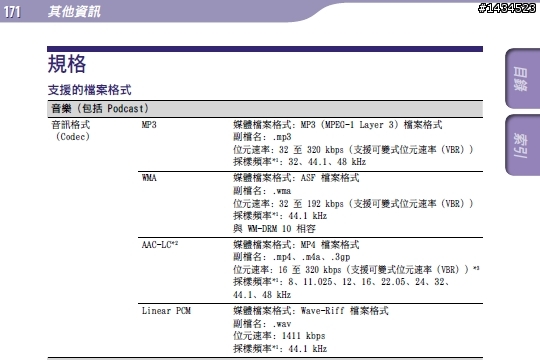Click the 1411 kbps bitrate line

click(x=279, y=336)
